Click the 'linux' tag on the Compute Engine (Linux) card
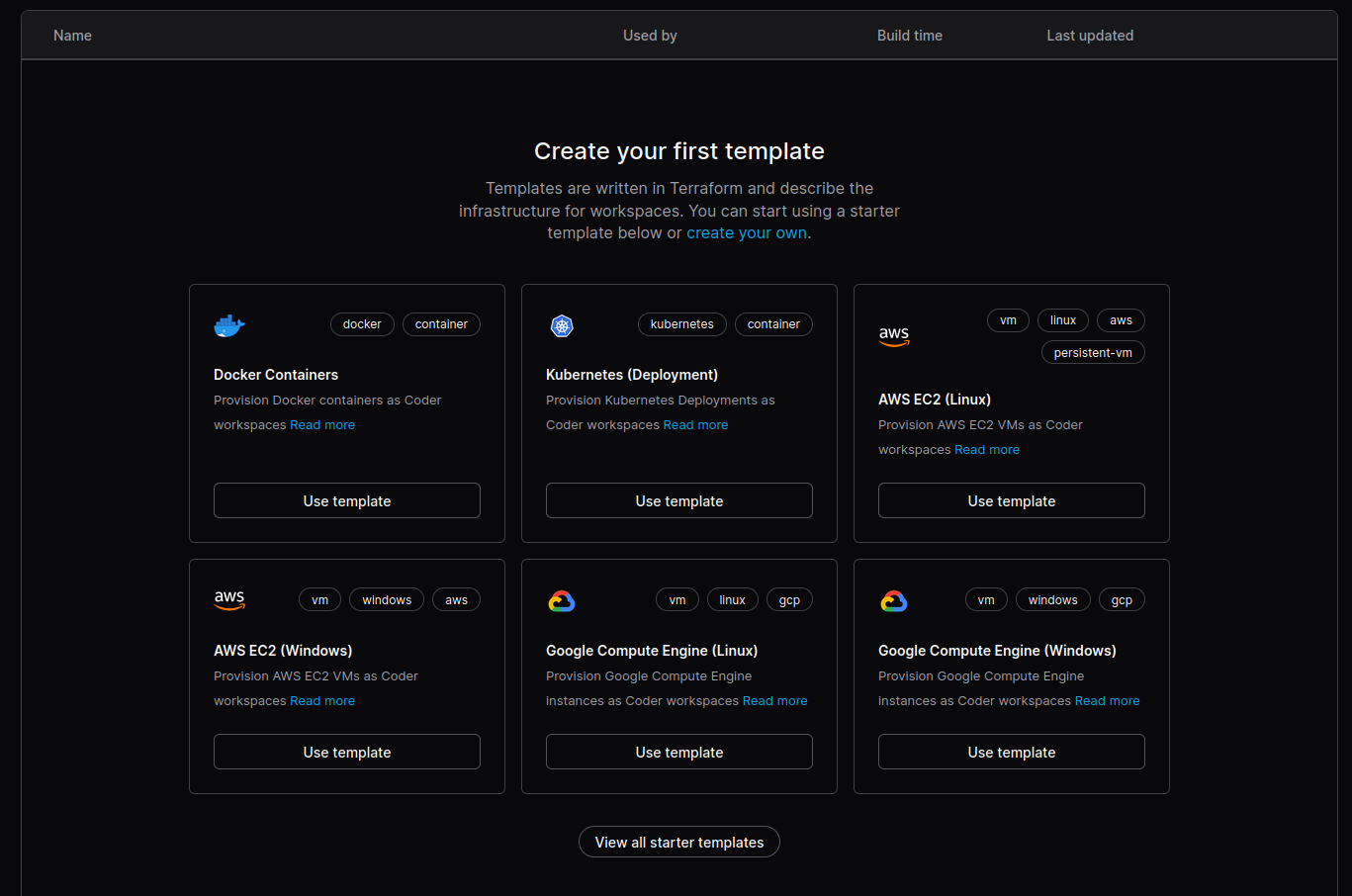 (732, 599)
